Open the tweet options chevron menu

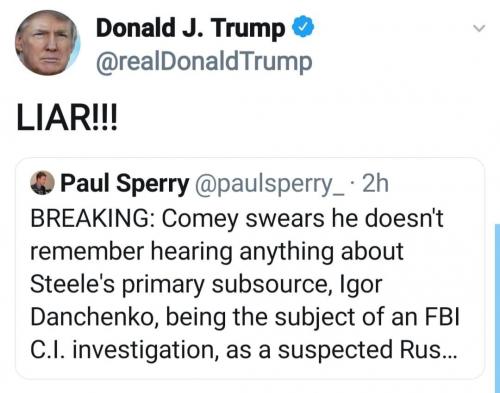point(479,28)
